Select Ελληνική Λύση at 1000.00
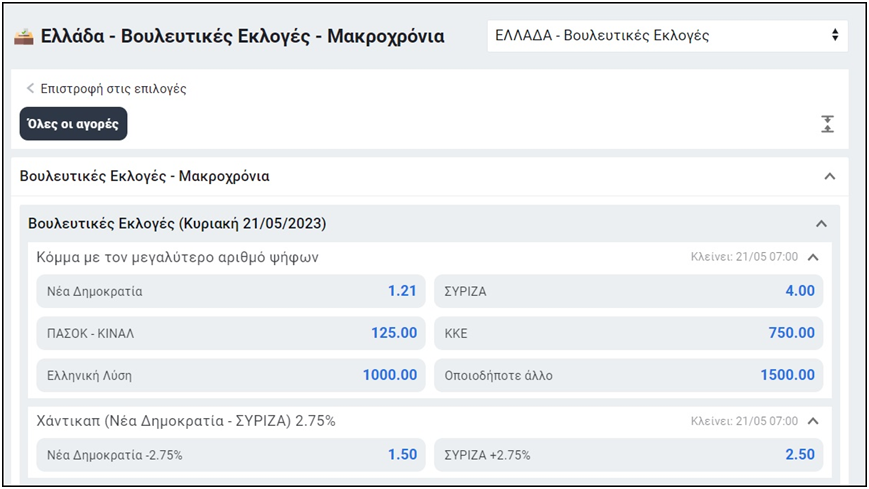 pyautogui.click(x=231, y=375)
